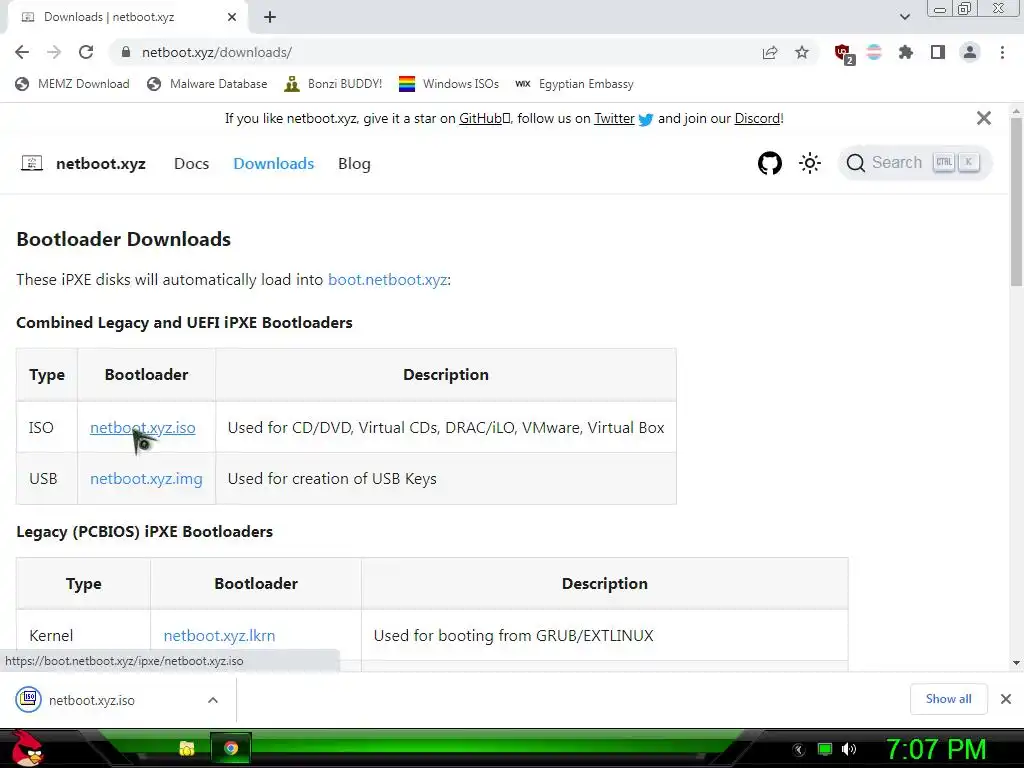Image resolution: width=1024 pixels, height=768 pixels.
Task: Open the Windows ISOs bookmark
Action: point(449,84)
